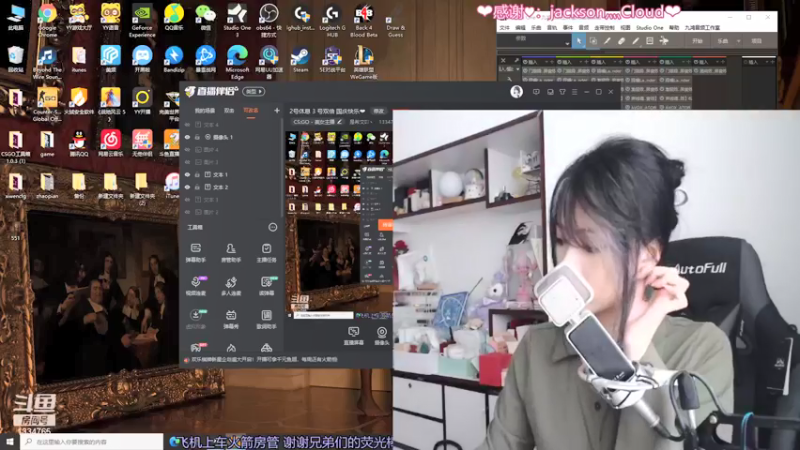Image resolution: width=800 pixels, height=450 pixels.
Task: Open the insert dropdown on the yellow mixer channel
Action: tap(616, 62)
